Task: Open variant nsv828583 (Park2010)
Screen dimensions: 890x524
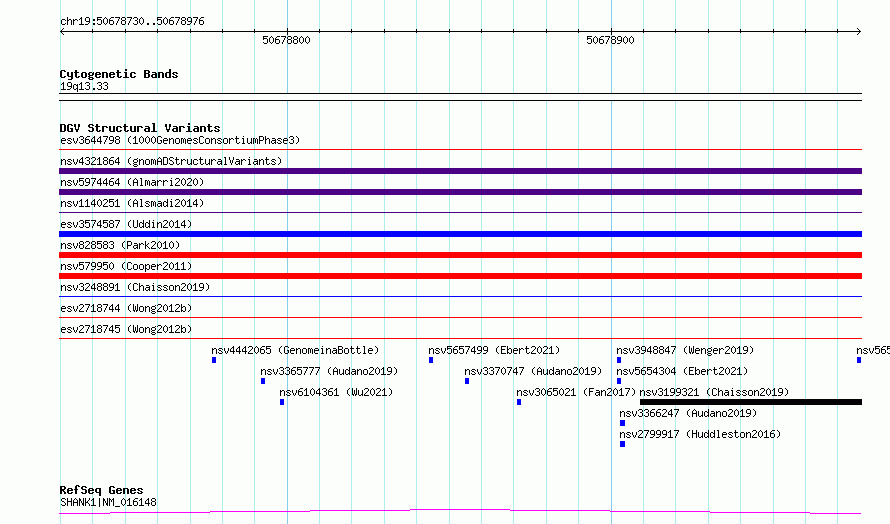Action: click(x=120, y=245)
